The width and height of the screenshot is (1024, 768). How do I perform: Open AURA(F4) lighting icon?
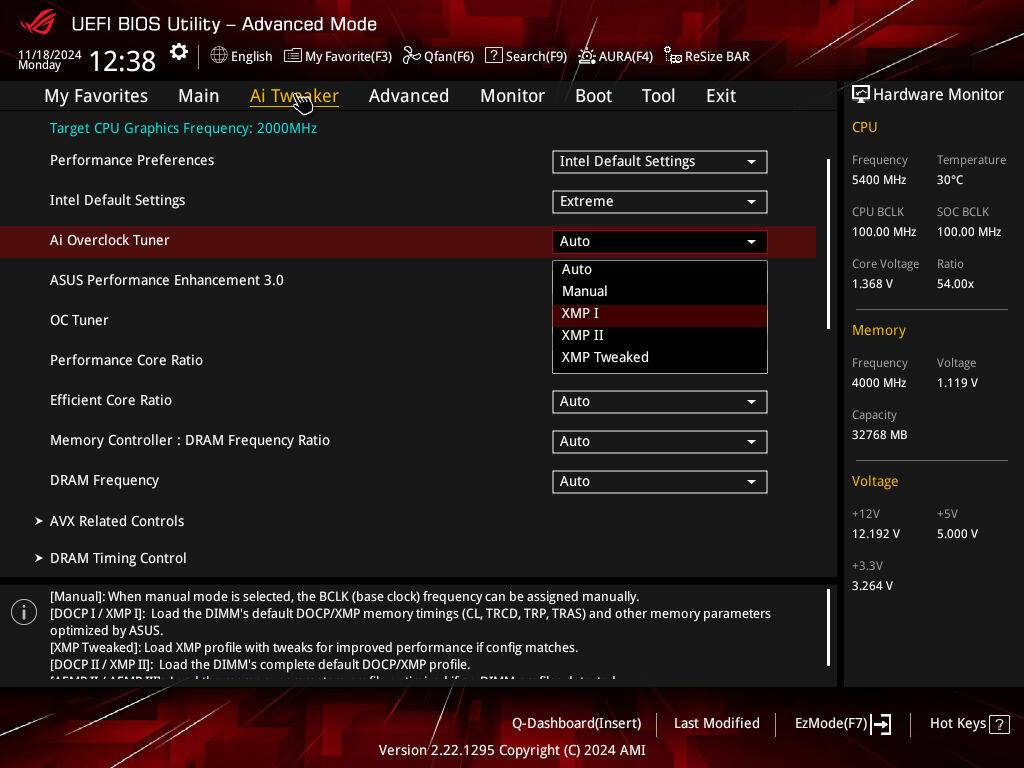[x=586, y=56]
